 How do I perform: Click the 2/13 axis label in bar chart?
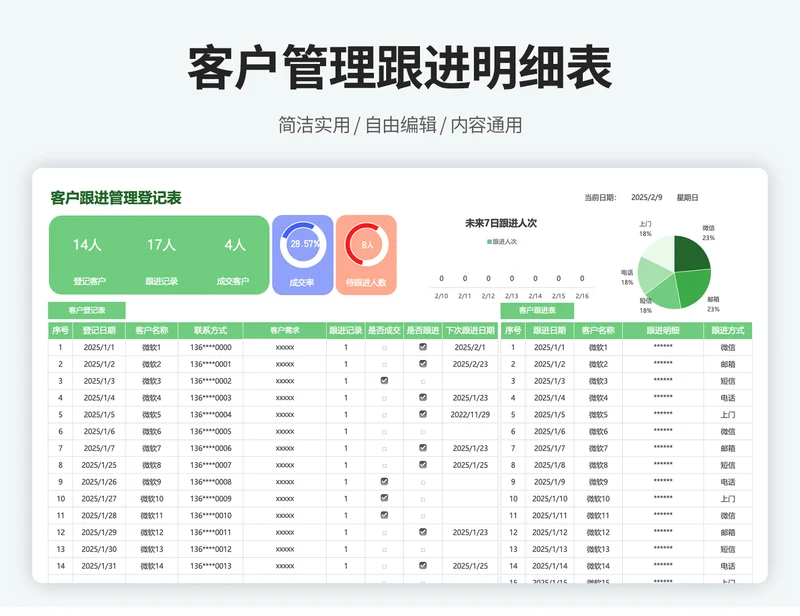[x=512, y=296]
